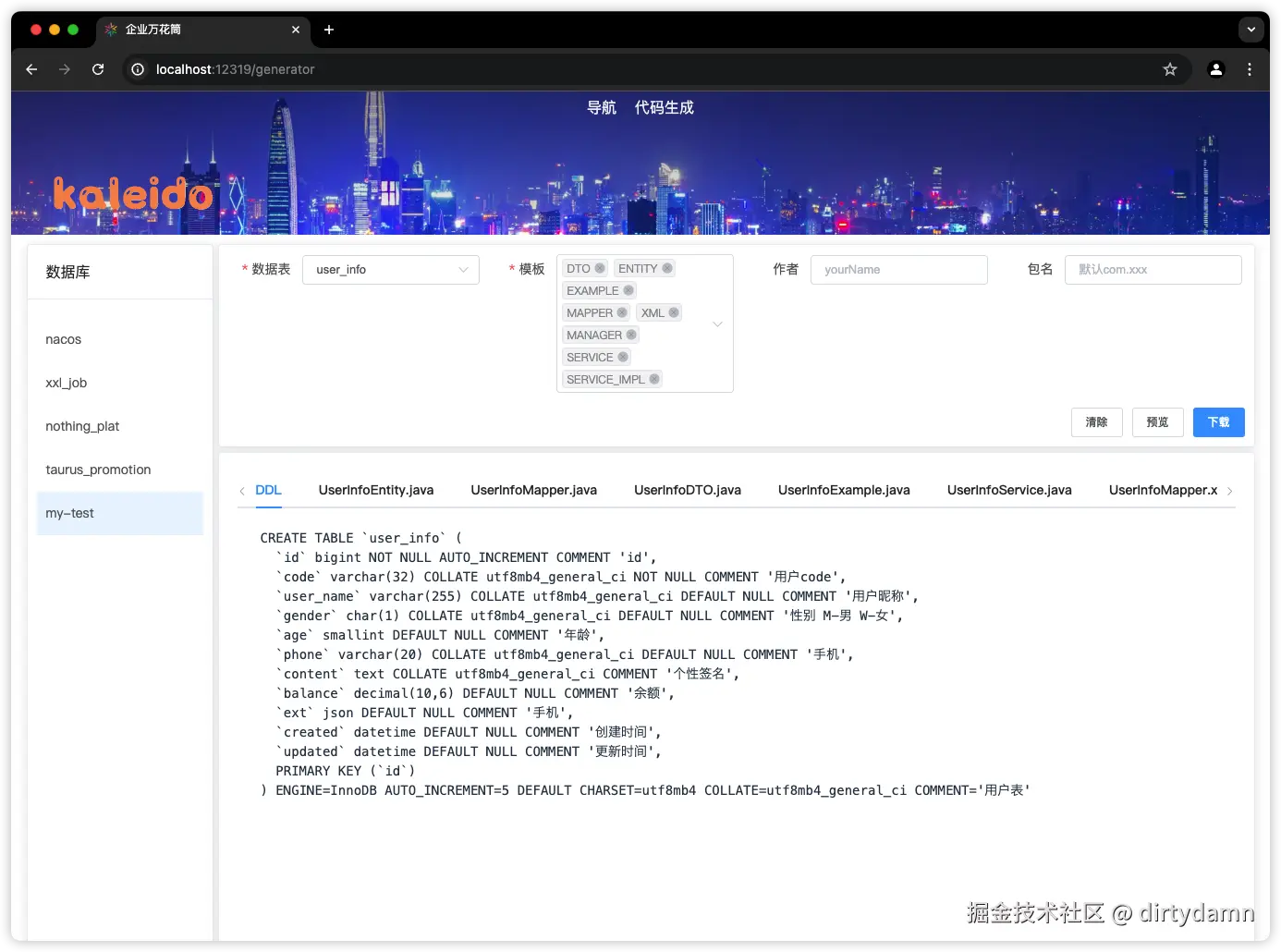Click the 清除 clear button
This screenshot has width=1281, height=952.
1097,422
